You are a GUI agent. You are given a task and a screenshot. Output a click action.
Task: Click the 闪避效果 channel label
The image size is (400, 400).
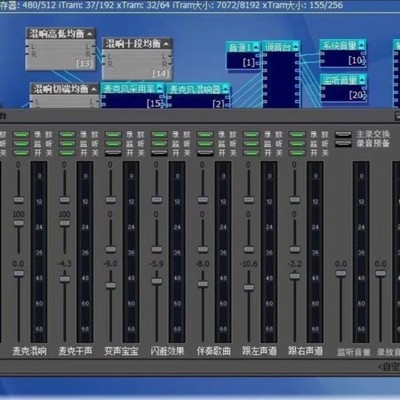click(x=167, y=351)
